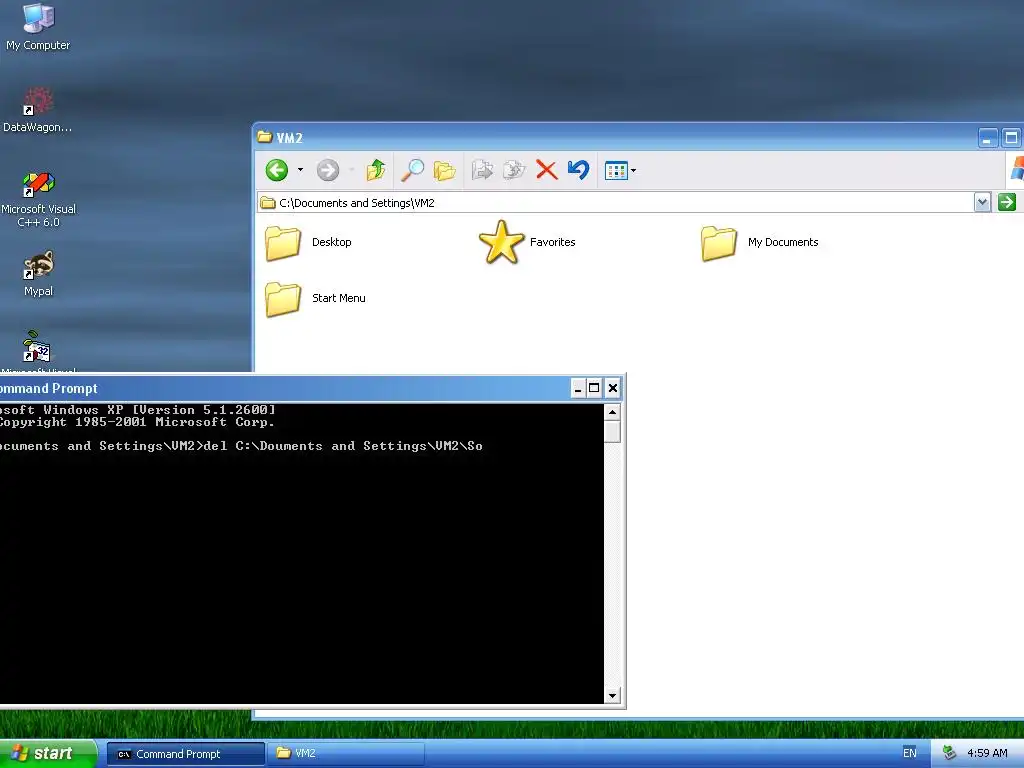Screen dimensions: 1024x768
Task: Toggle the Folders pane button
Action: coord(445,170)
